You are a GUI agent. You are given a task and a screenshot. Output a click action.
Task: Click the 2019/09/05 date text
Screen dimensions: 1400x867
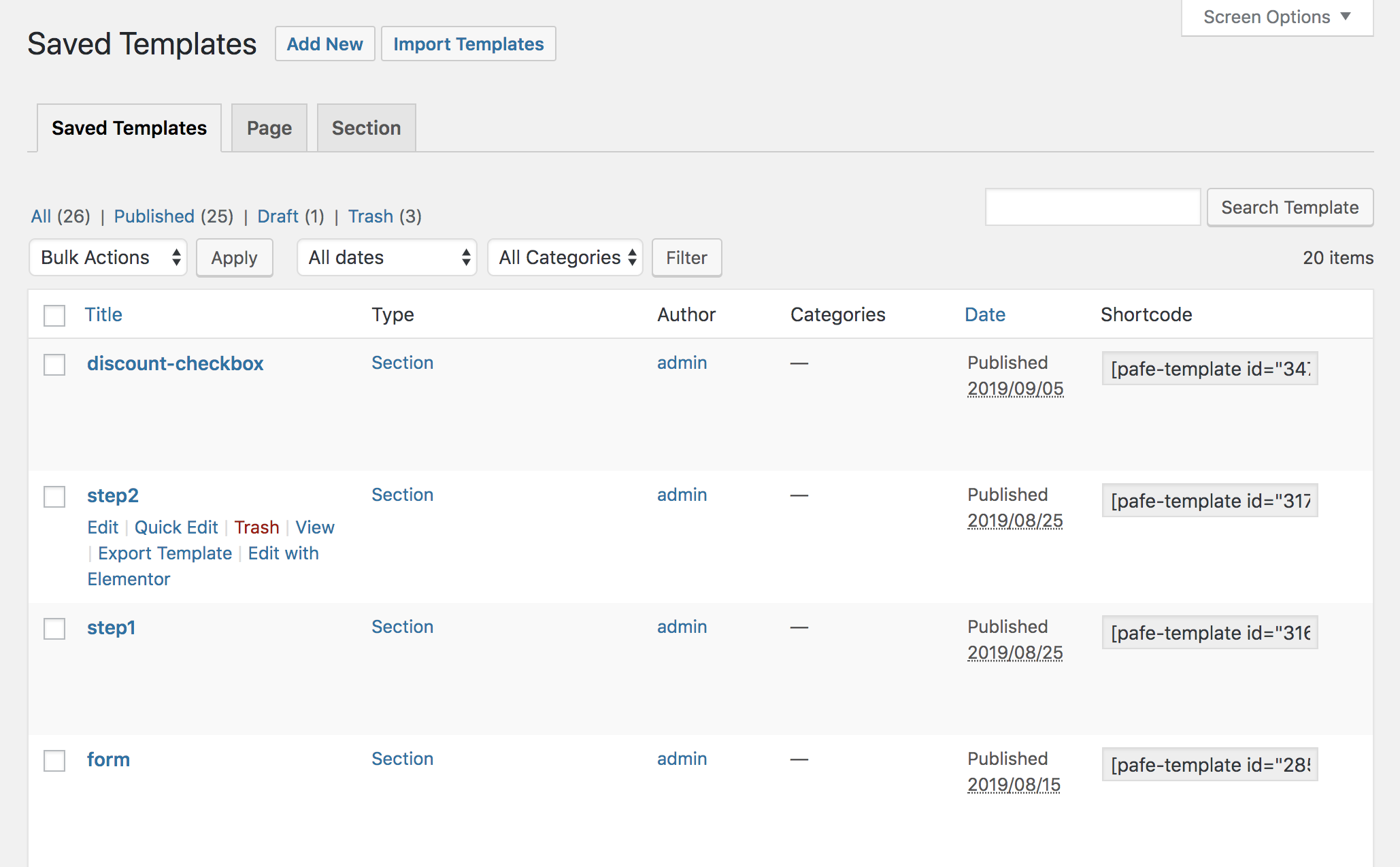[1015, 389]
